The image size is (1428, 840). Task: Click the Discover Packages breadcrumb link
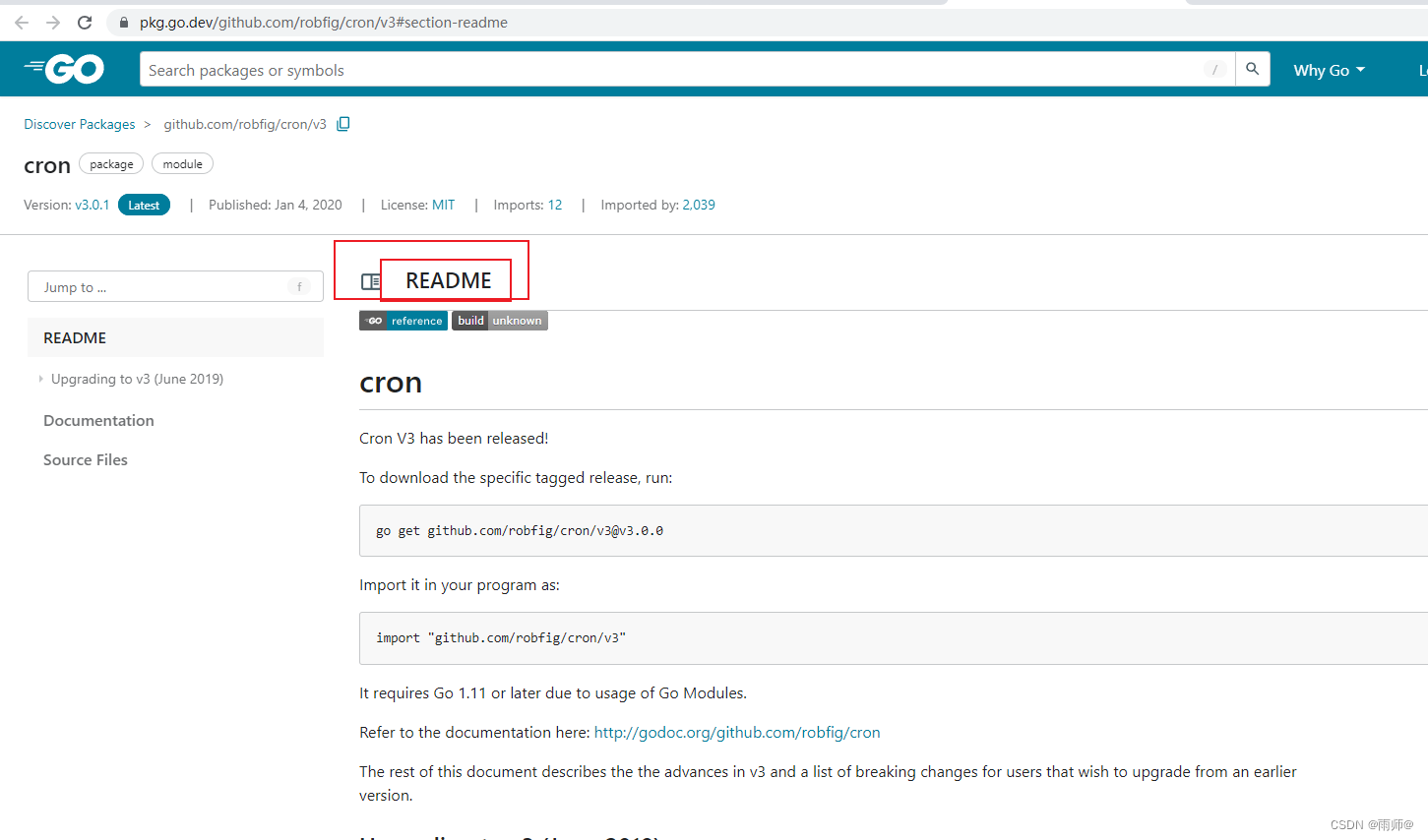click(79, 124)
